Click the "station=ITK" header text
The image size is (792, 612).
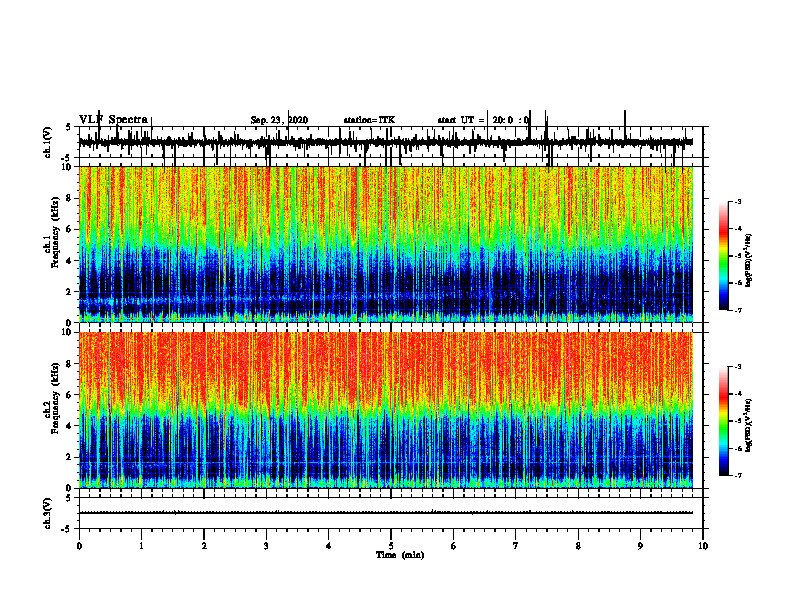point(369,120)
